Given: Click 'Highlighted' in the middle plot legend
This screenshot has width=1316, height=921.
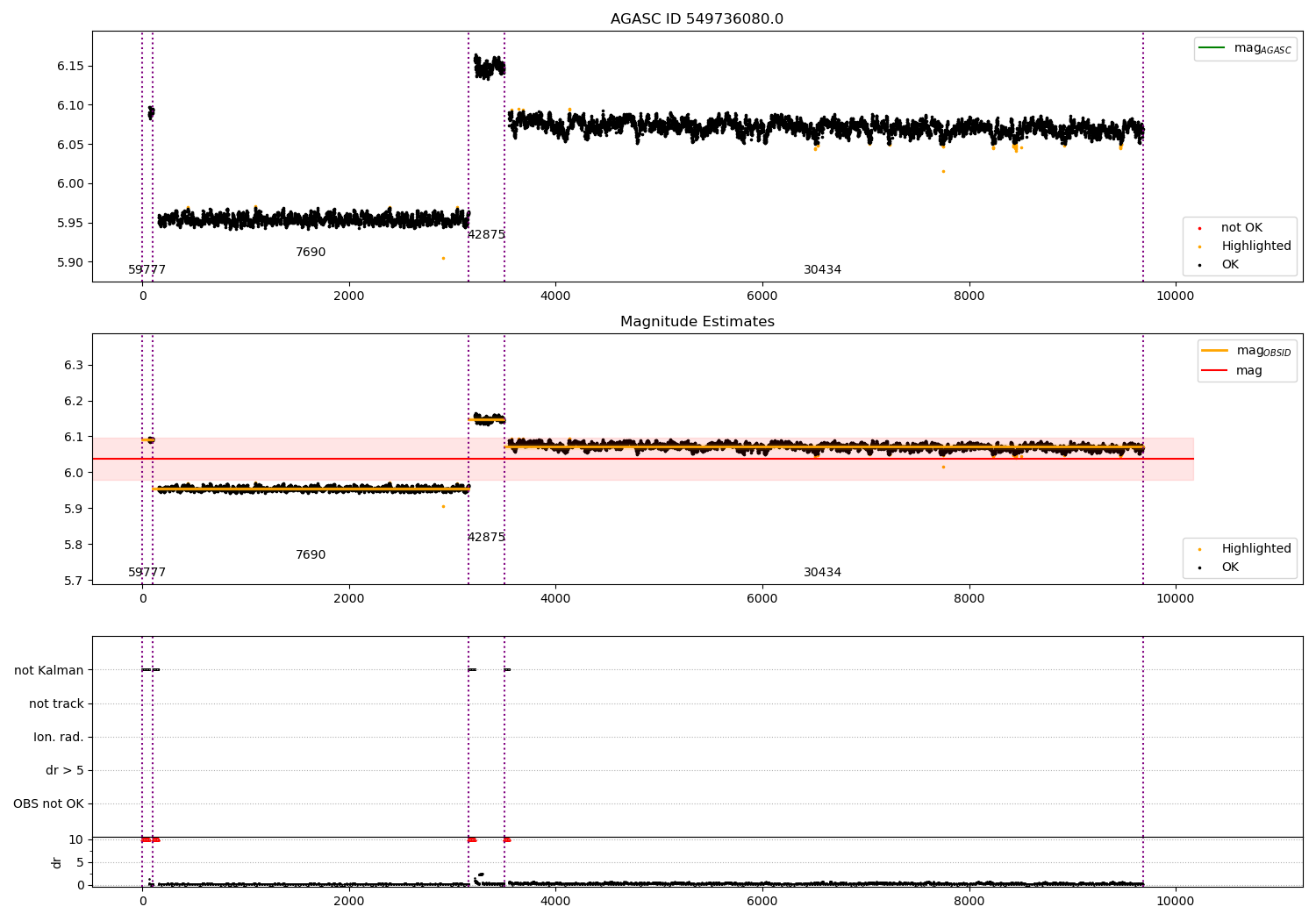Looking at the screenshot, I should pos(1256,549).
